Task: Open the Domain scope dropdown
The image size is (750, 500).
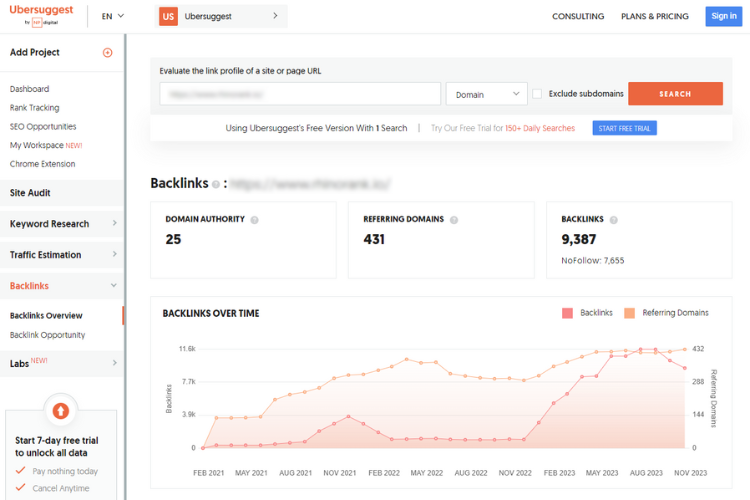Action: pos(486,94)
